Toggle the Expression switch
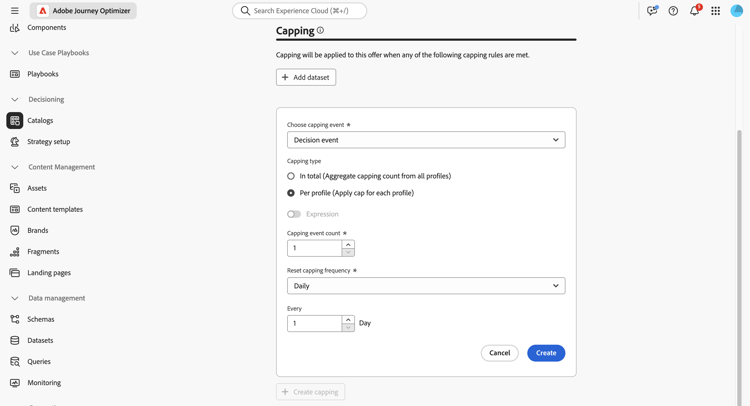 (x=294, y=214)
